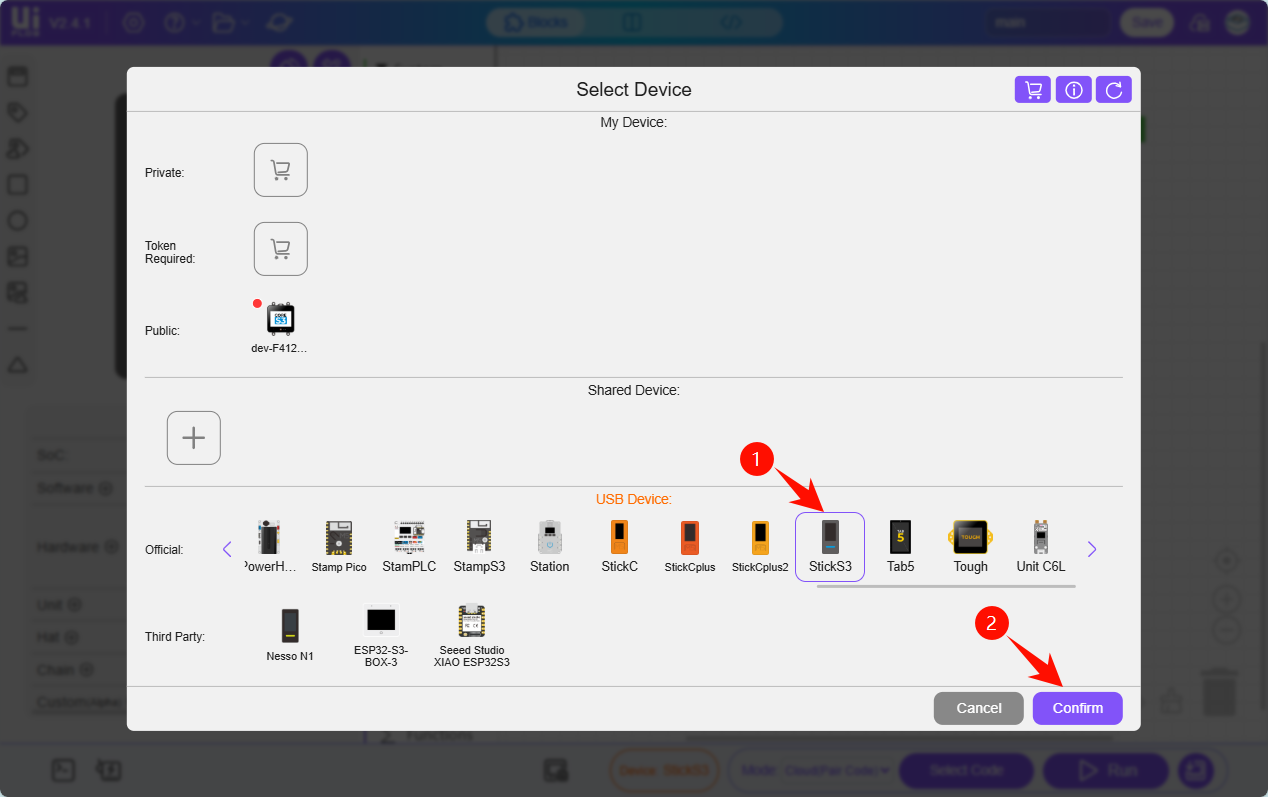Pick the Tough device

(x=970, y=546)
